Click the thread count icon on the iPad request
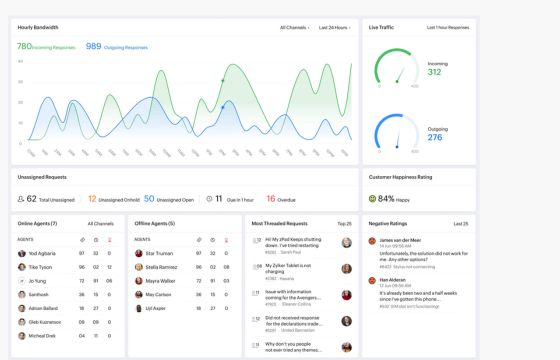 257,240
